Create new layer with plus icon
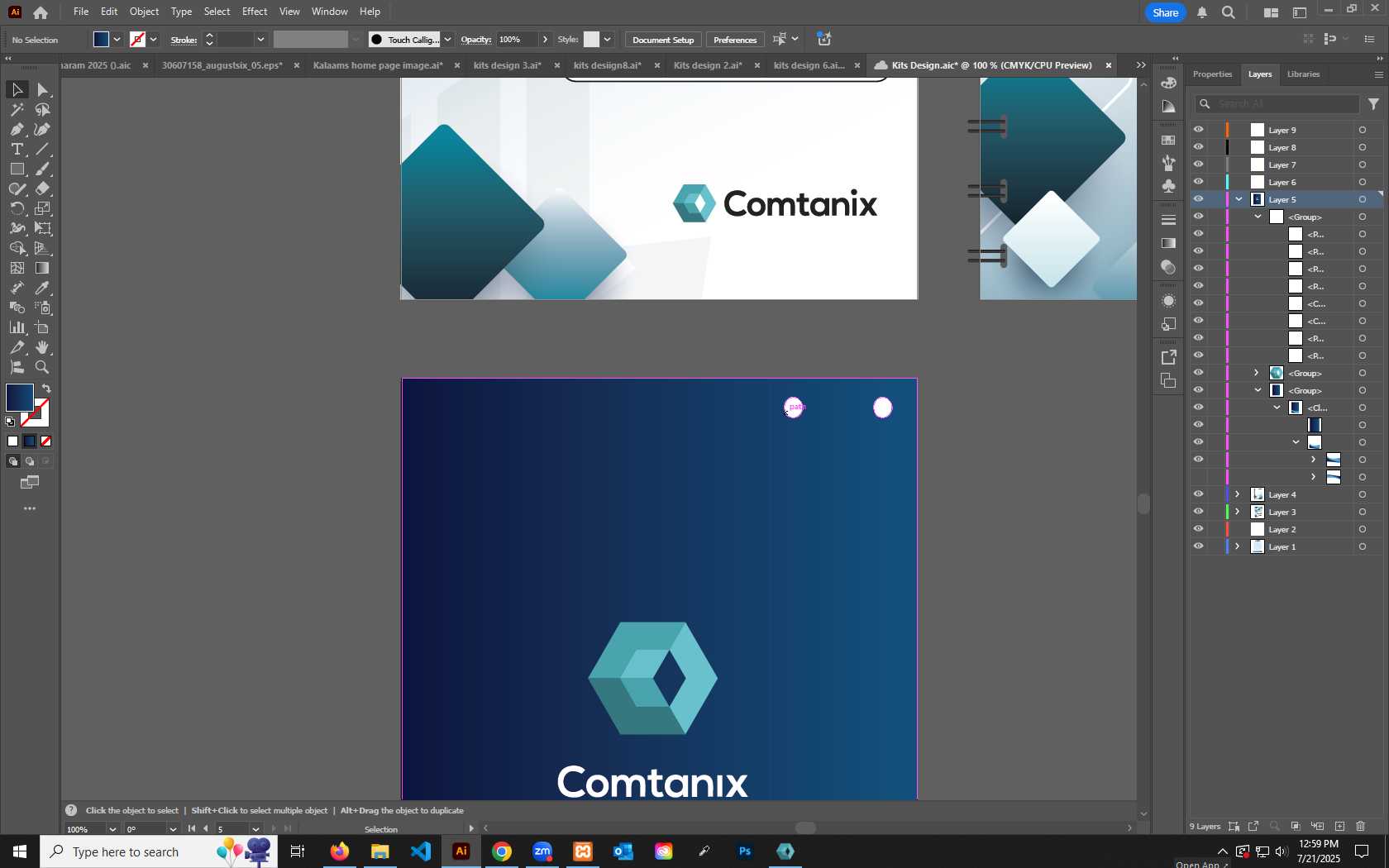Screen dimensions: 1389x868 coord(1339,826)
